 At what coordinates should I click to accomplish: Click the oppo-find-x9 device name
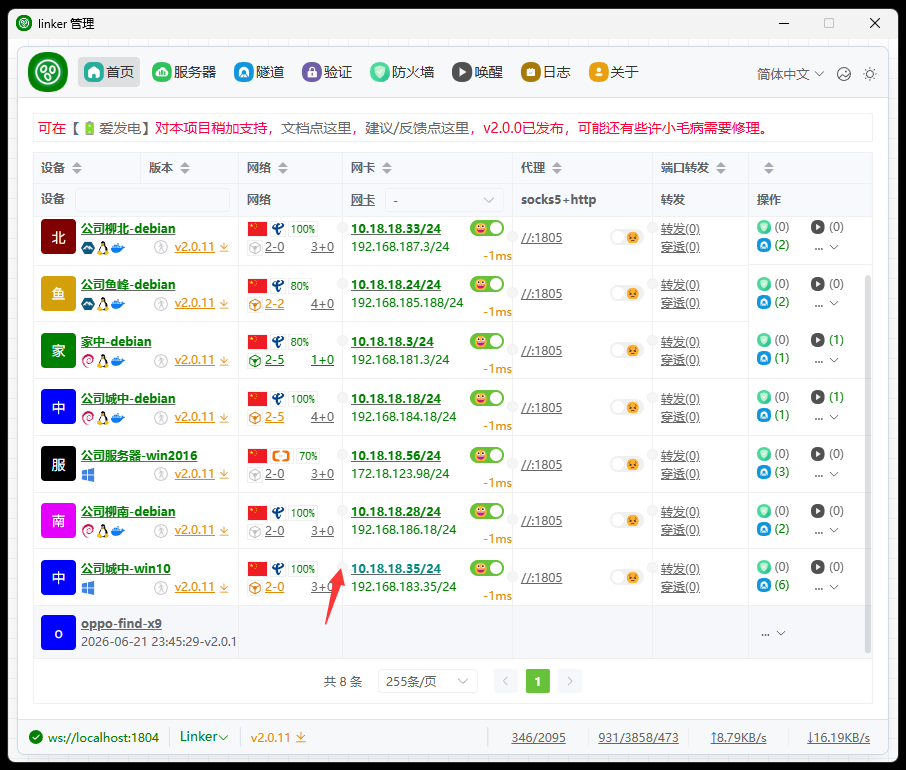point(121,624)
